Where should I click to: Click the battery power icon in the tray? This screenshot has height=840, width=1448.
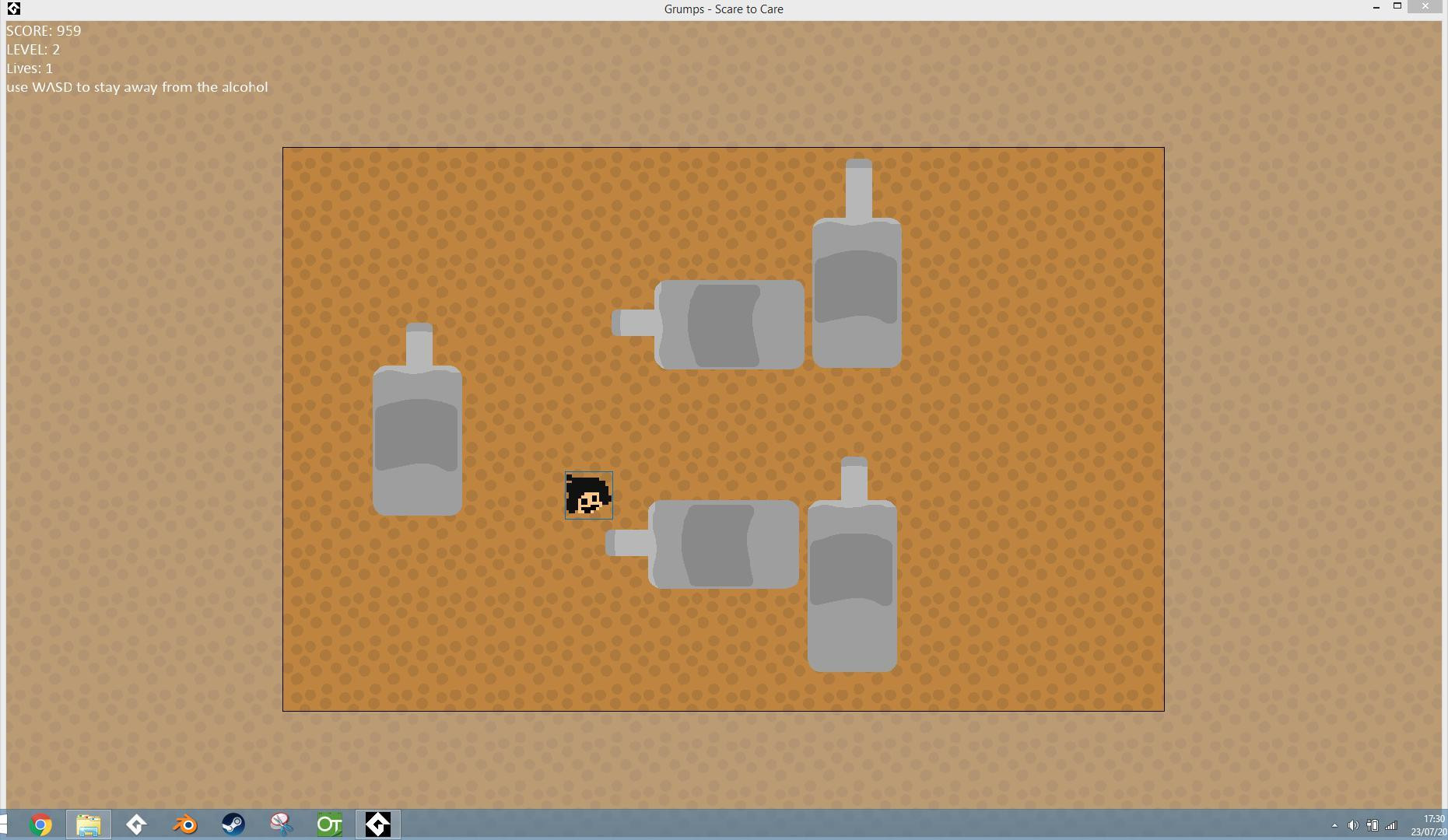(1373, 825)
